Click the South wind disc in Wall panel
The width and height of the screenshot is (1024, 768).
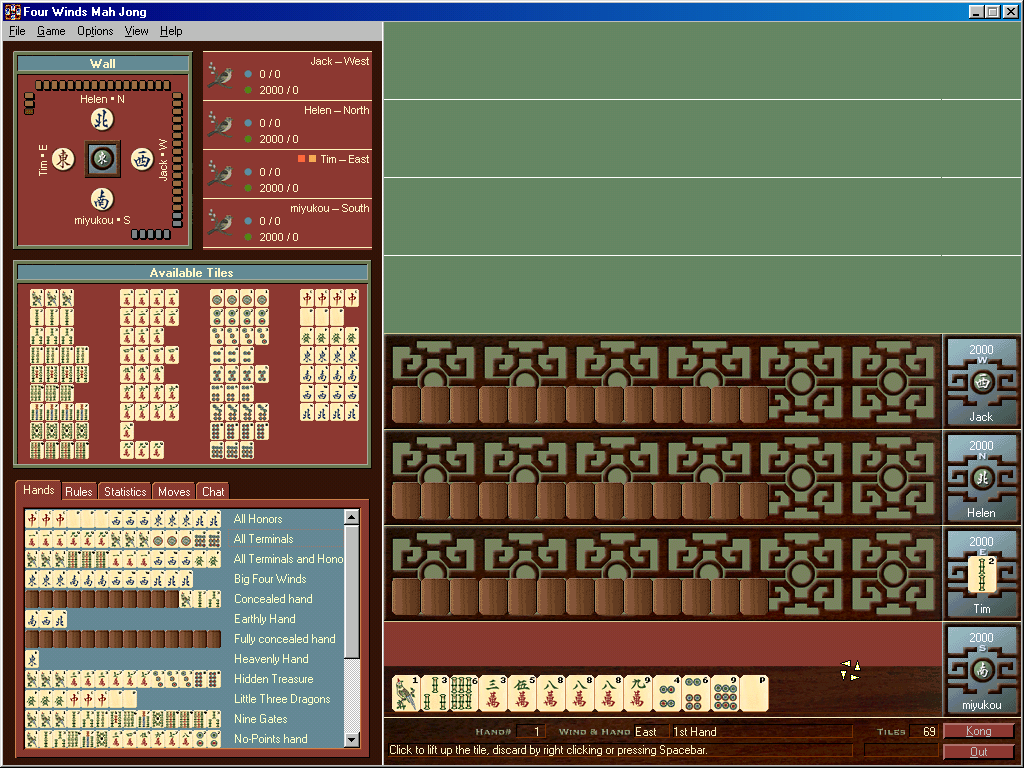(x=101, y=199)
